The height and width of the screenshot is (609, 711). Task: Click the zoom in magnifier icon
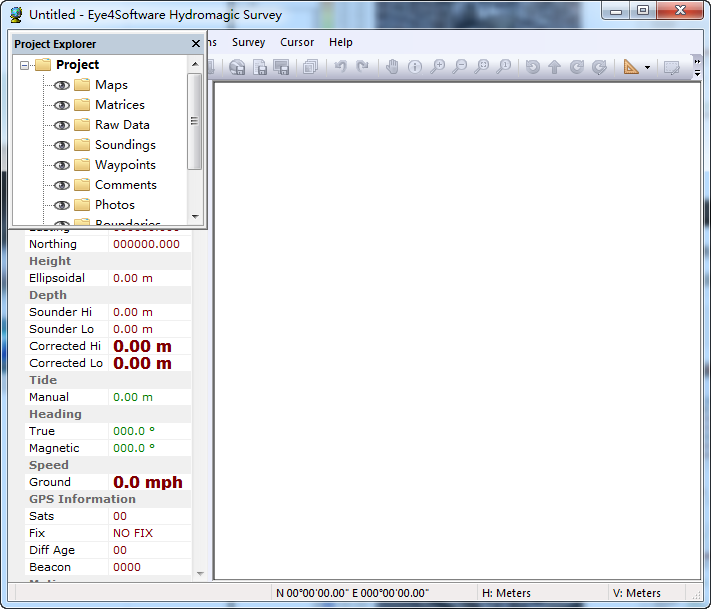pyautogui.click(x=438, y=67)
